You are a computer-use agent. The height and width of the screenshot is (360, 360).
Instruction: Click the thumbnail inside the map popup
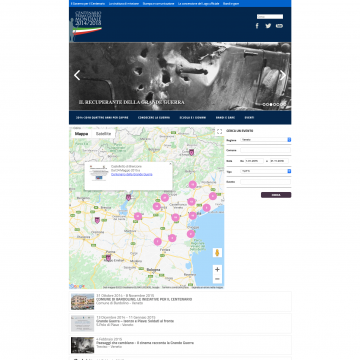click(x=99, y=173)
